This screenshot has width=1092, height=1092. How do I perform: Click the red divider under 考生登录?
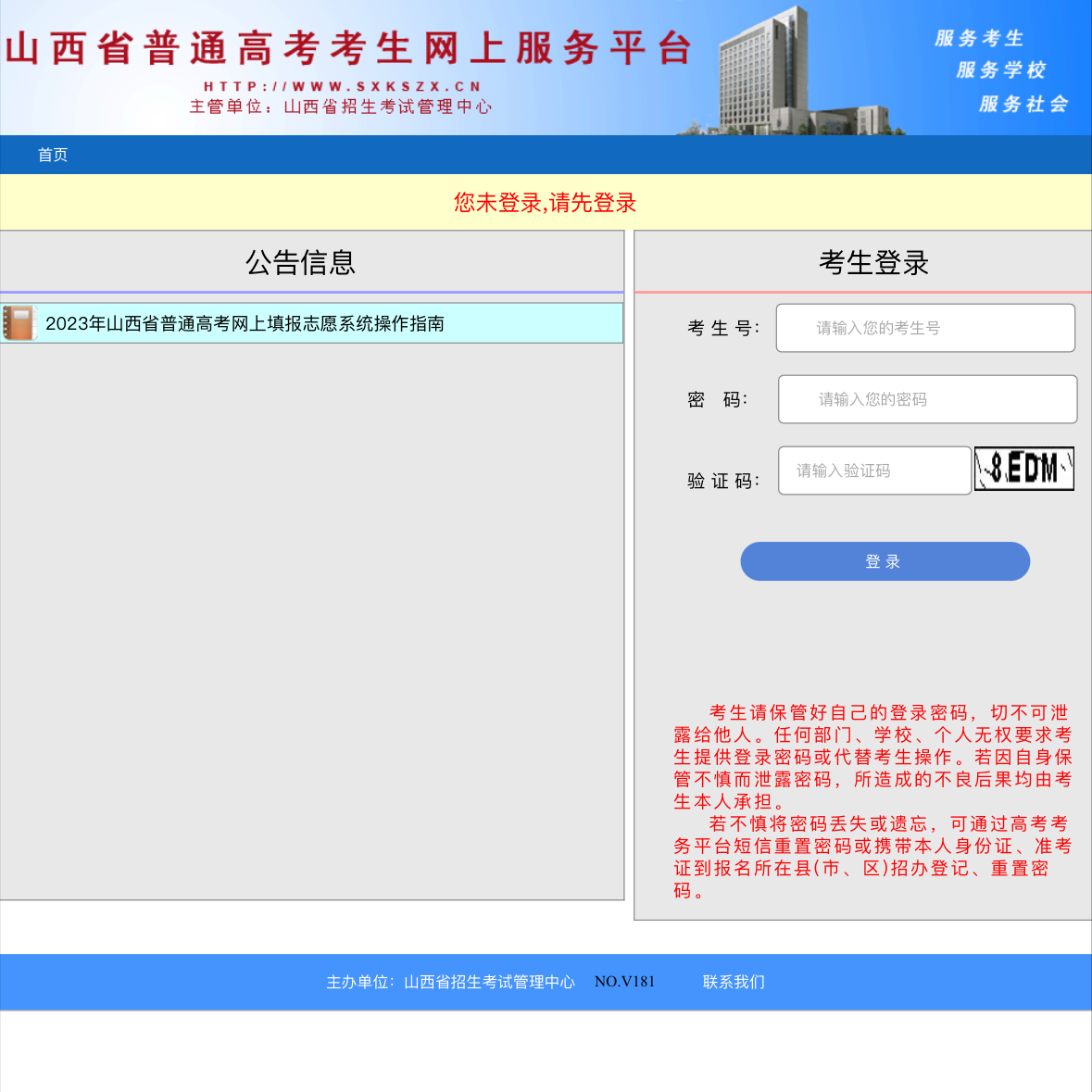861,291
